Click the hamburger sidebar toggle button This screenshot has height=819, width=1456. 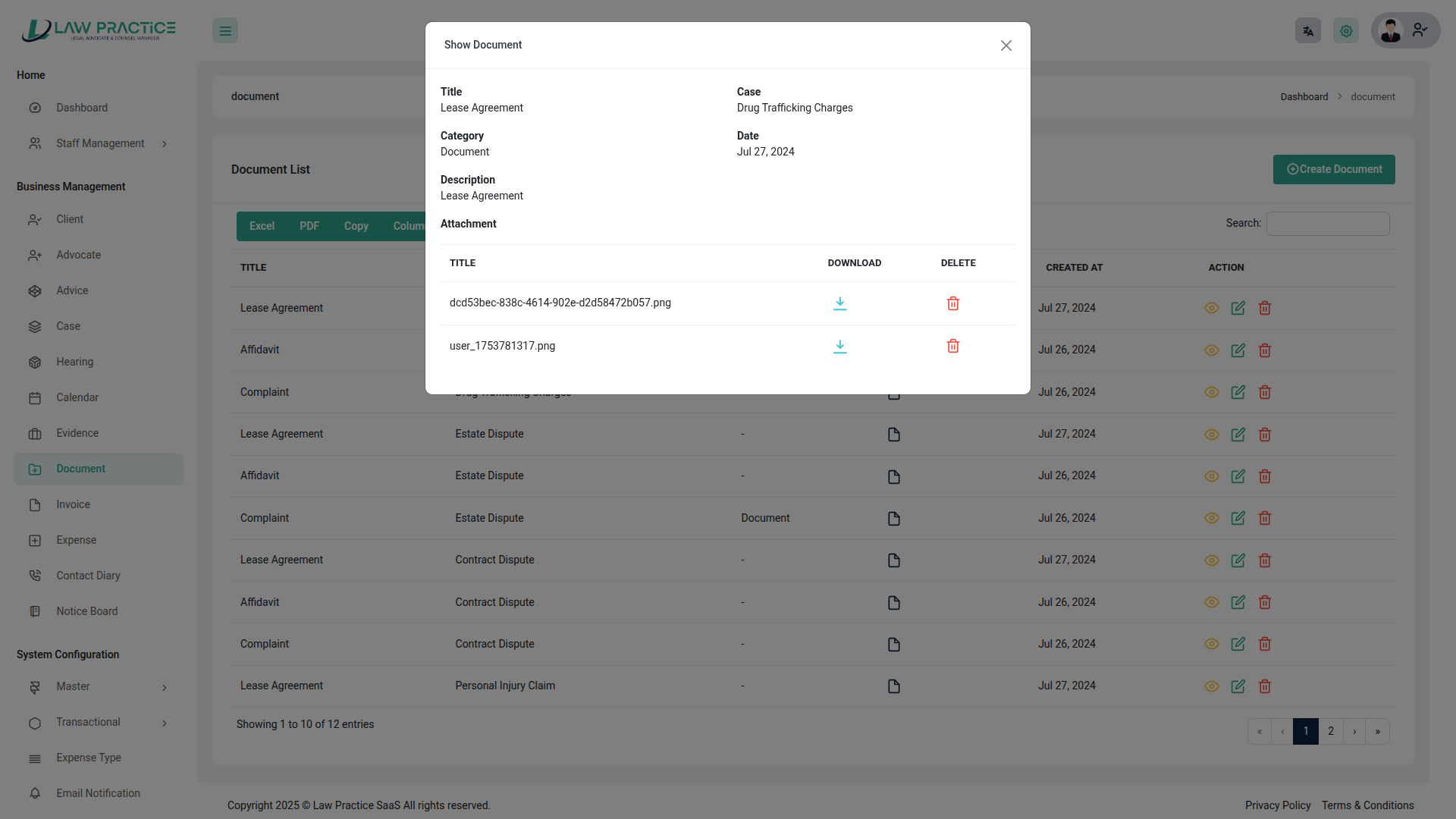click(225, 31)
